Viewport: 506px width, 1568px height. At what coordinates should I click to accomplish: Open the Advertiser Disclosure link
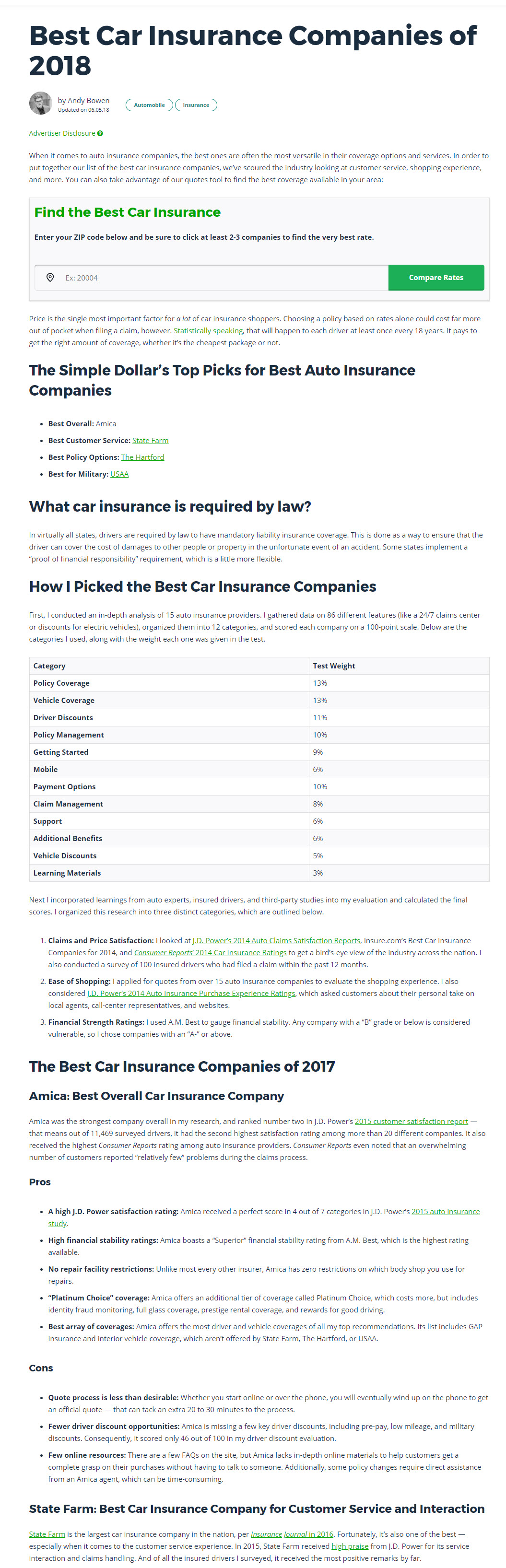point(62,133)
